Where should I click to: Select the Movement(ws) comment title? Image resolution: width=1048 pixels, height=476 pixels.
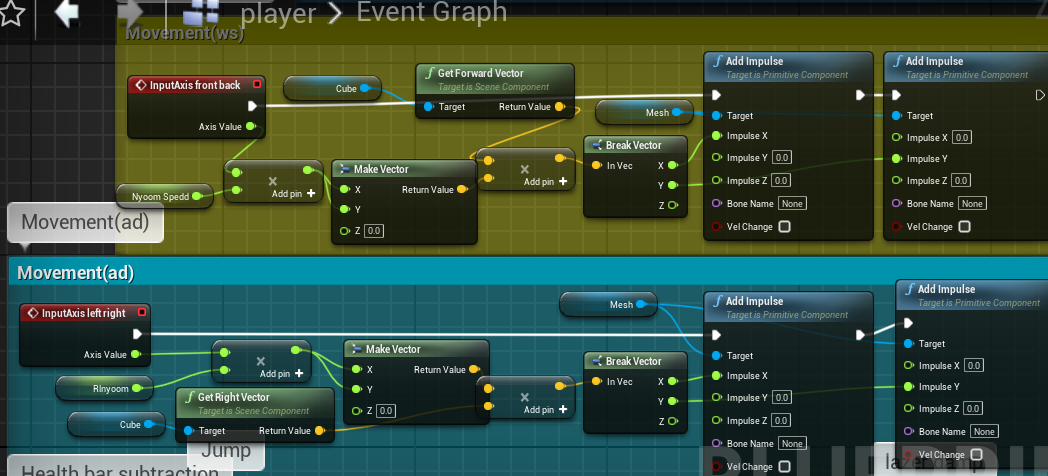point(184,33)
